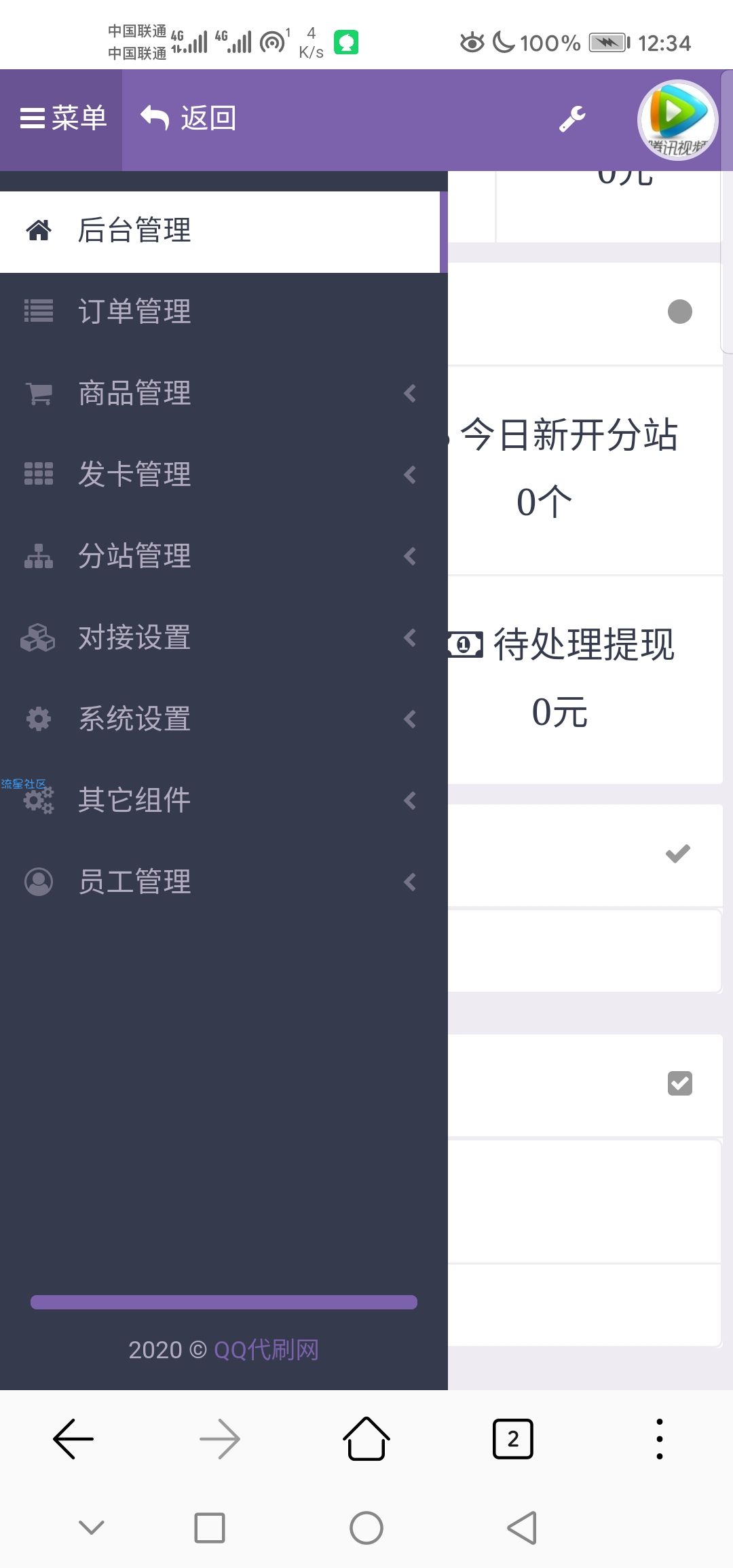Select the 后台管理 menu item
The width and height of the screenshot is (733, 1568).
[x=220, y=231]
